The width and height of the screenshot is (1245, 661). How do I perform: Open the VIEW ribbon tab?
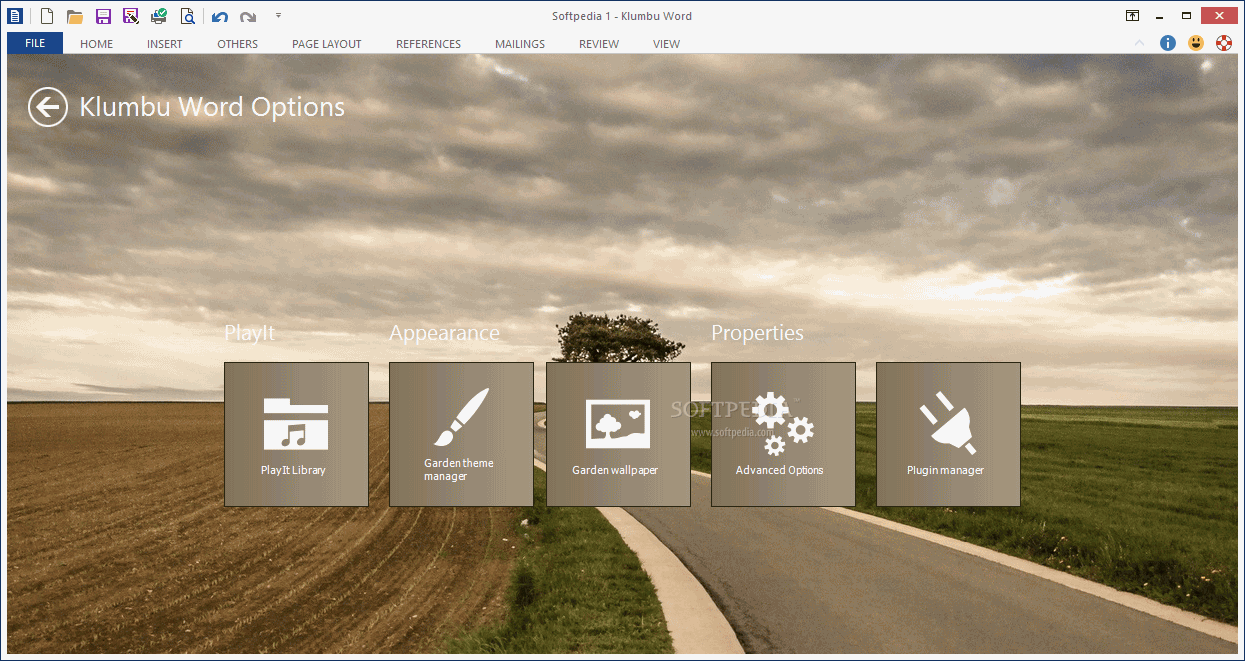click(667, 44)
